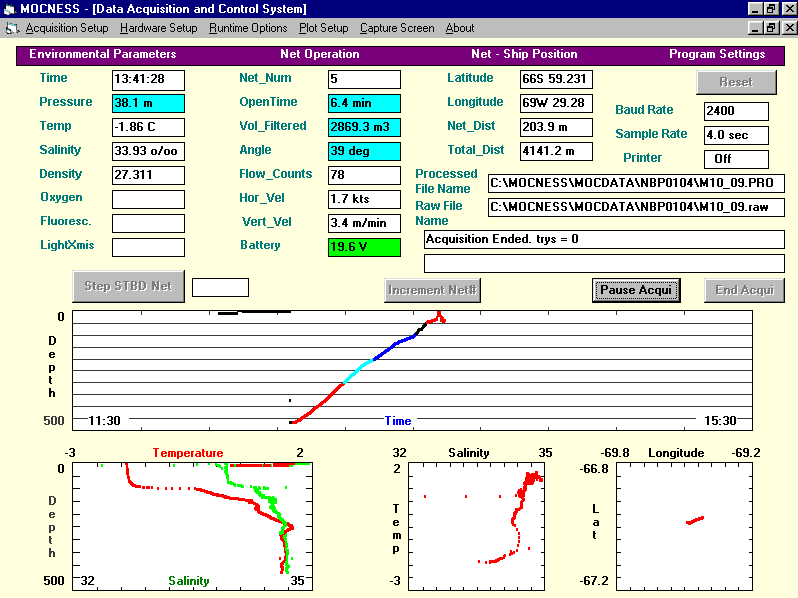Click the Pause Acqui button
The image size is (798, 598).
click(x=636, y=290)
